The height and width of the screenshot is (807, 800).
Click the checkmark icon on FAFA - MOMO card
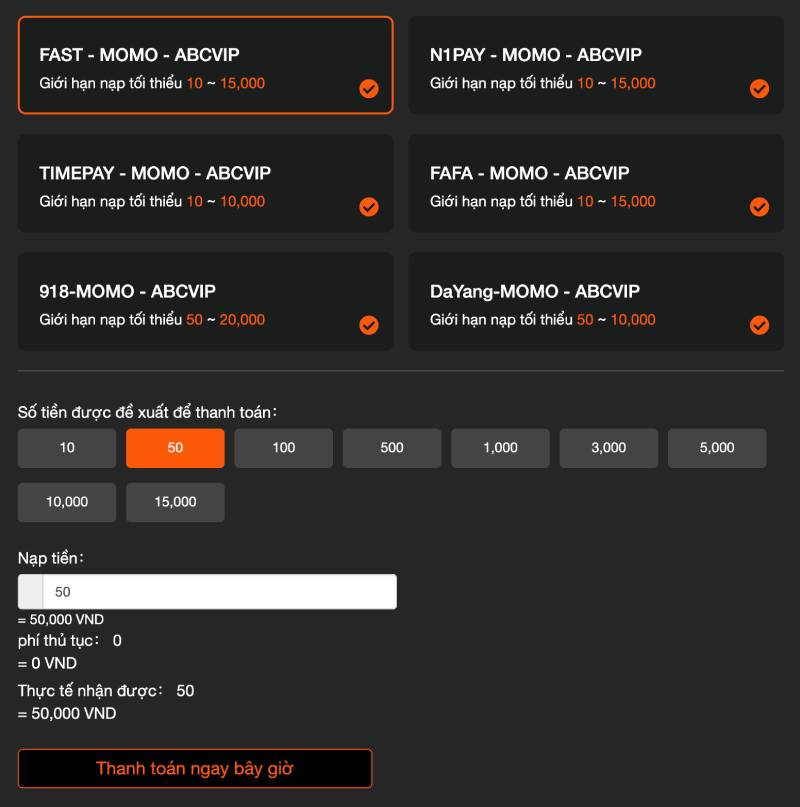[759, 207]
